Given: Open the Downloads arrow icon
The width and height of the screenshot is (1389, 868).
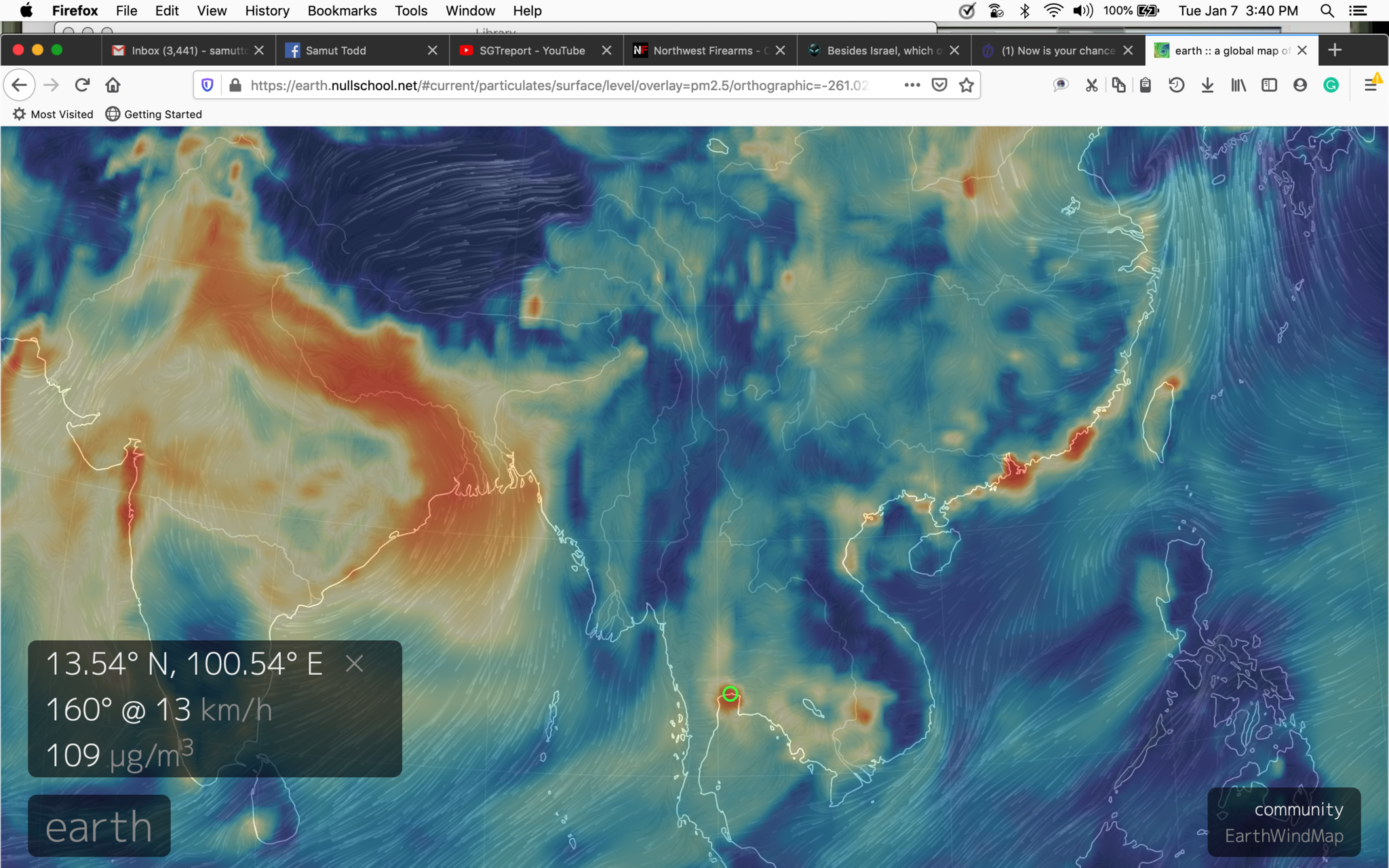Looking at the screenshot, I should click(x=1207, y=85).
